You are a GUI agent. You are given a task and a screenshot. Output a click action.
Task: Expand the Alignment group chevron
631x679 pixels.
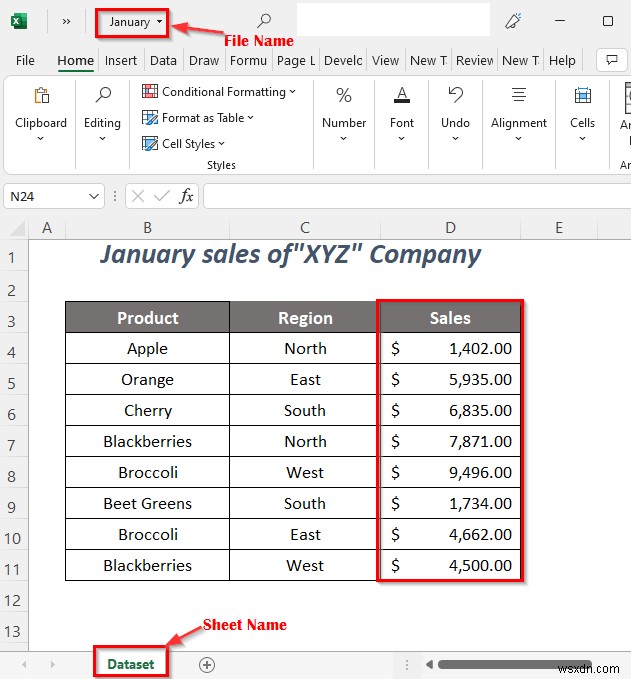[518, 139]
